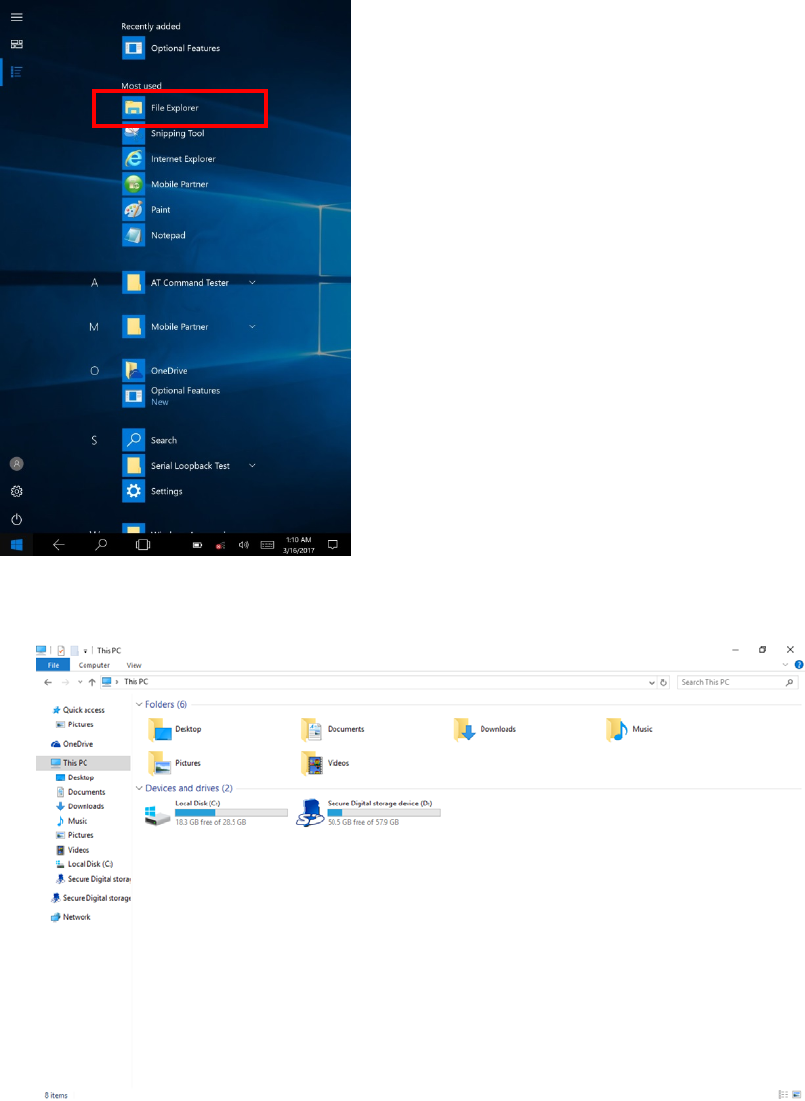805x1101 pixels.
Task: Open the Power options button
Action: point(17,520)
